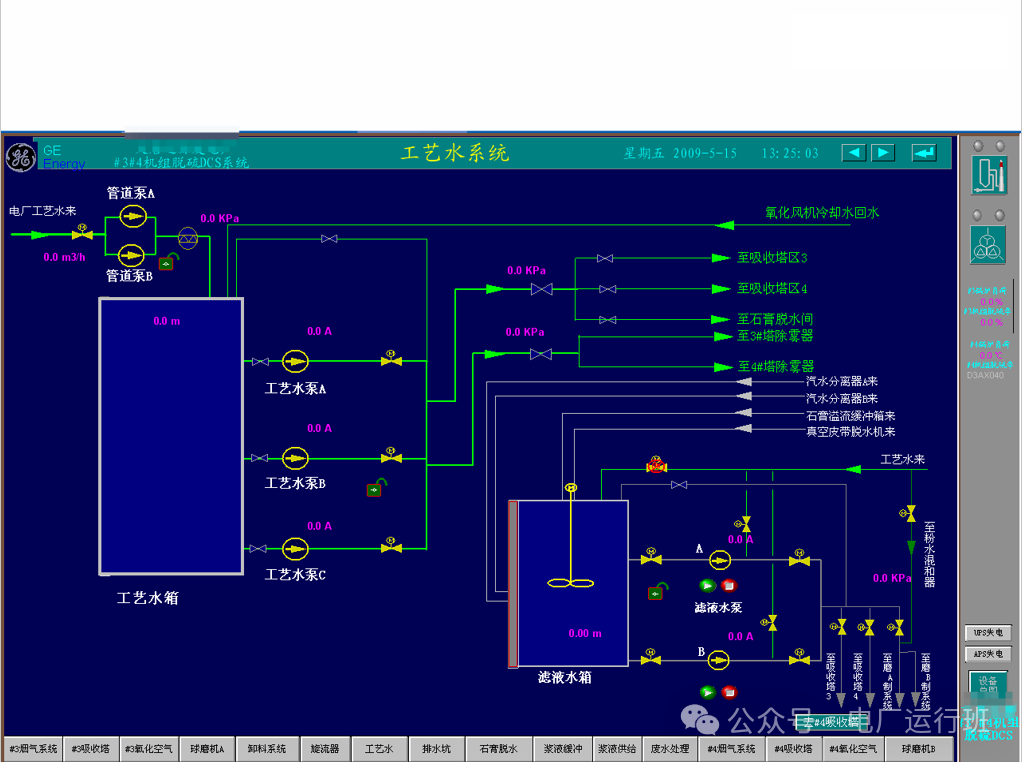The width and height of the screenshot is (1022, 762).
Task: Click the UPS失电 alarm button
Action: [x=988, y=632]
